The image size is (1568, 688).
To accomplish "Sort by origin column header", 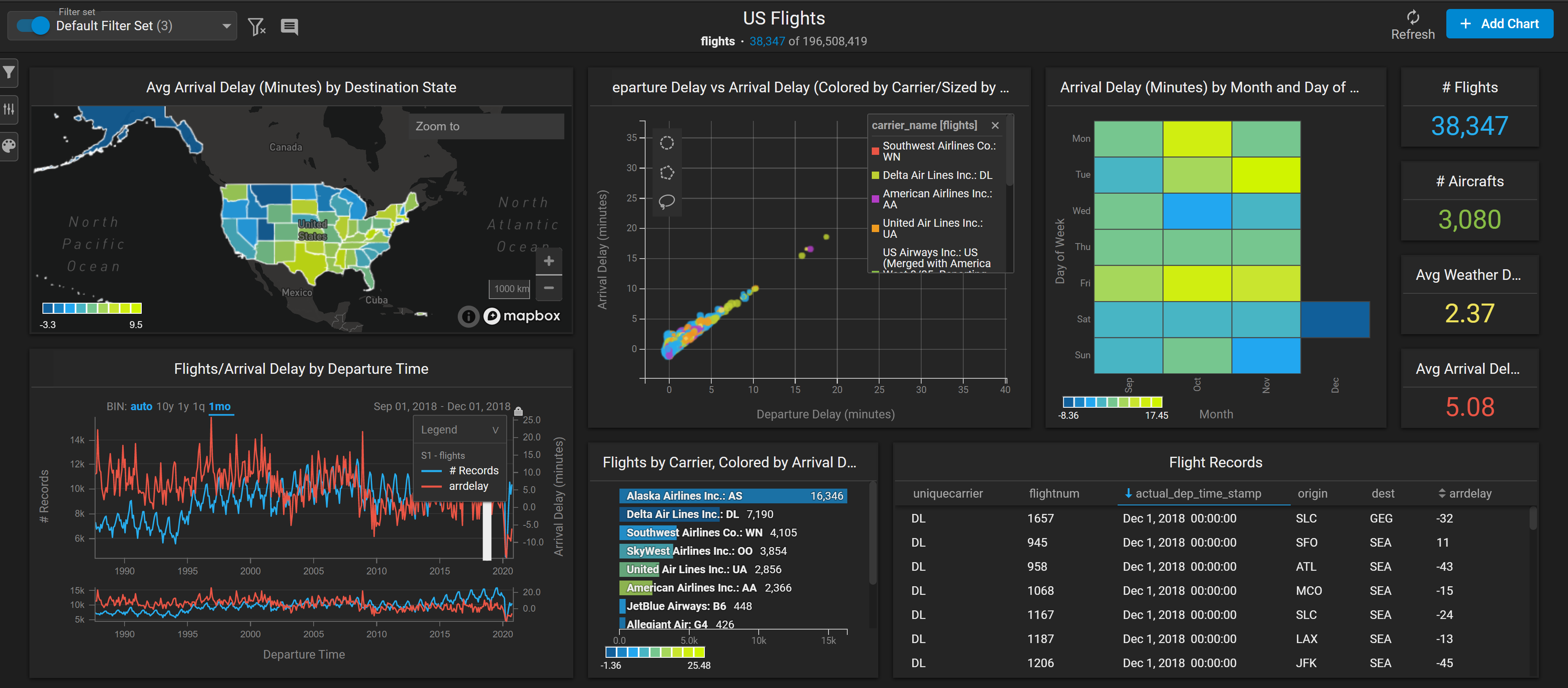I will point(1312,494).
